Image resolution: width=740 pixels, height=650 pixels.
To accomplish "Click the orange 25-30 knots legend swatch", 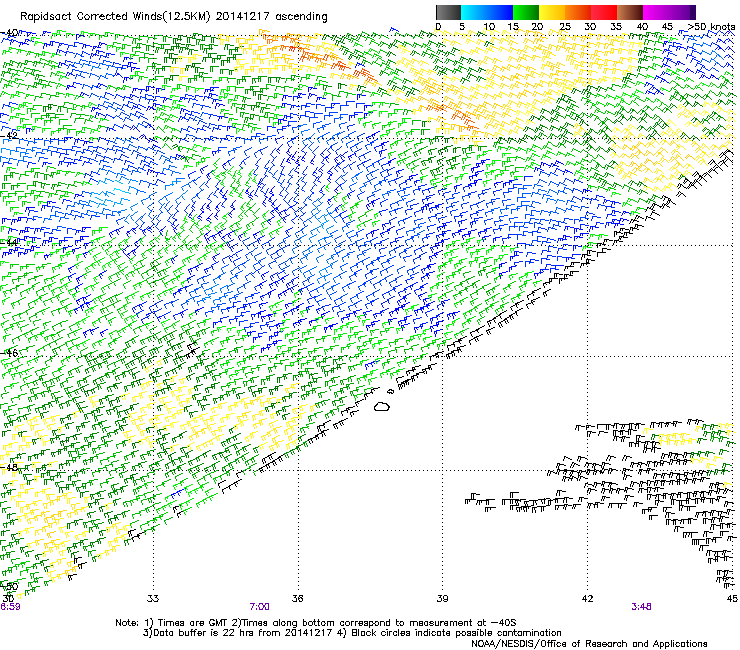I will coord(577,12).
